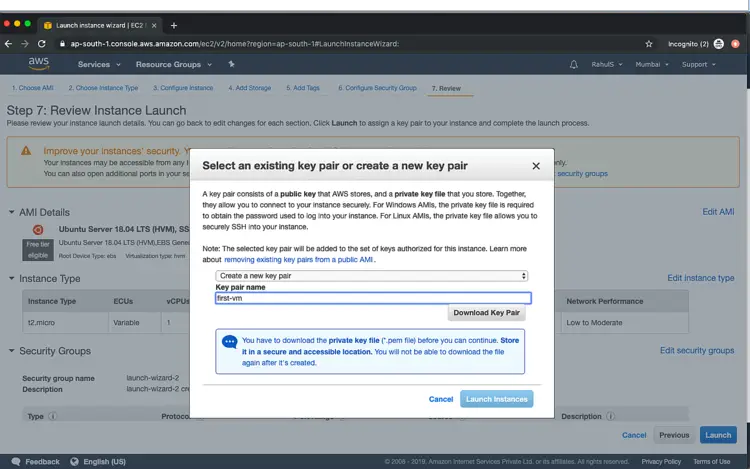Open the Create a new key pair dropdown
The width and height of the screenshot is (750, 469).
(x=372, y=276)
